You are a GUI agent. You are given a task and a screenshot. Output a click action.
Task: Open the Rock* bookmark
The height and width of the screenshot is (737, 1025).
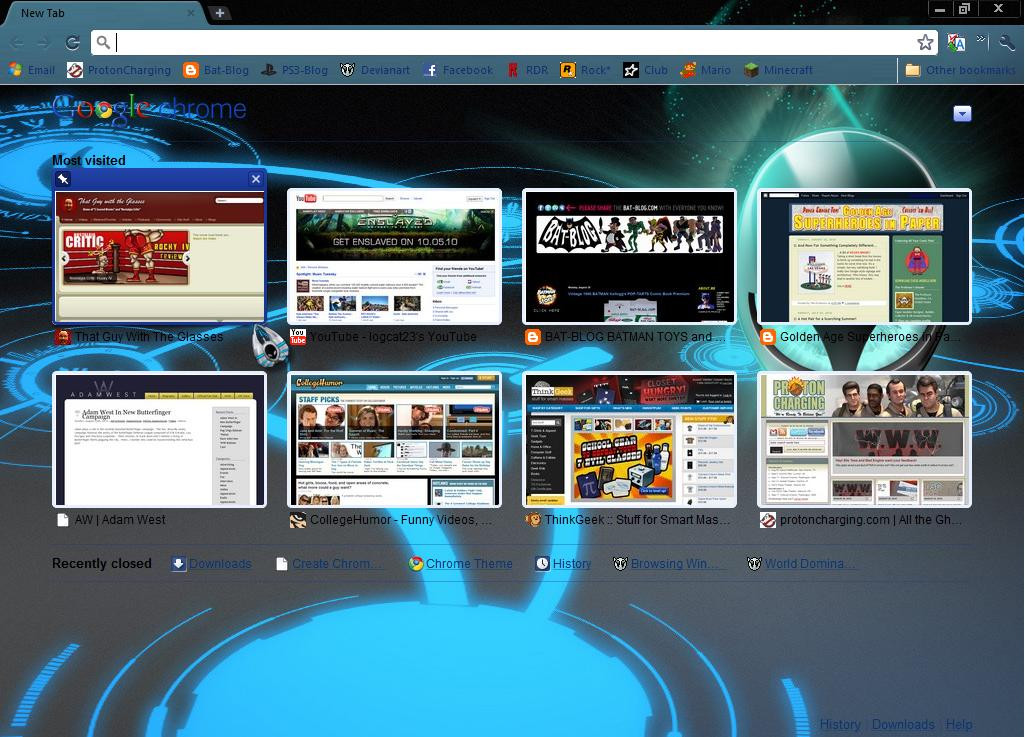pyautogui.click(x=585, y=70)
